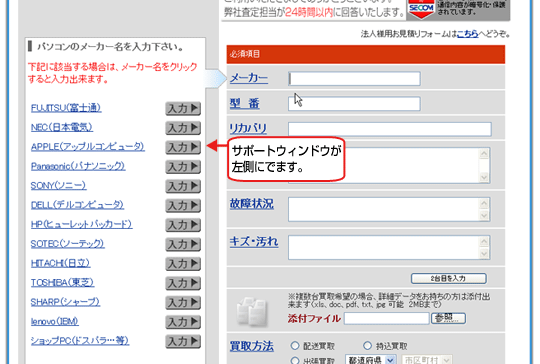Click the 入力 button beside TOSHIBA
This screenshot has width=540, height=364.
click(x=183, y=283)
